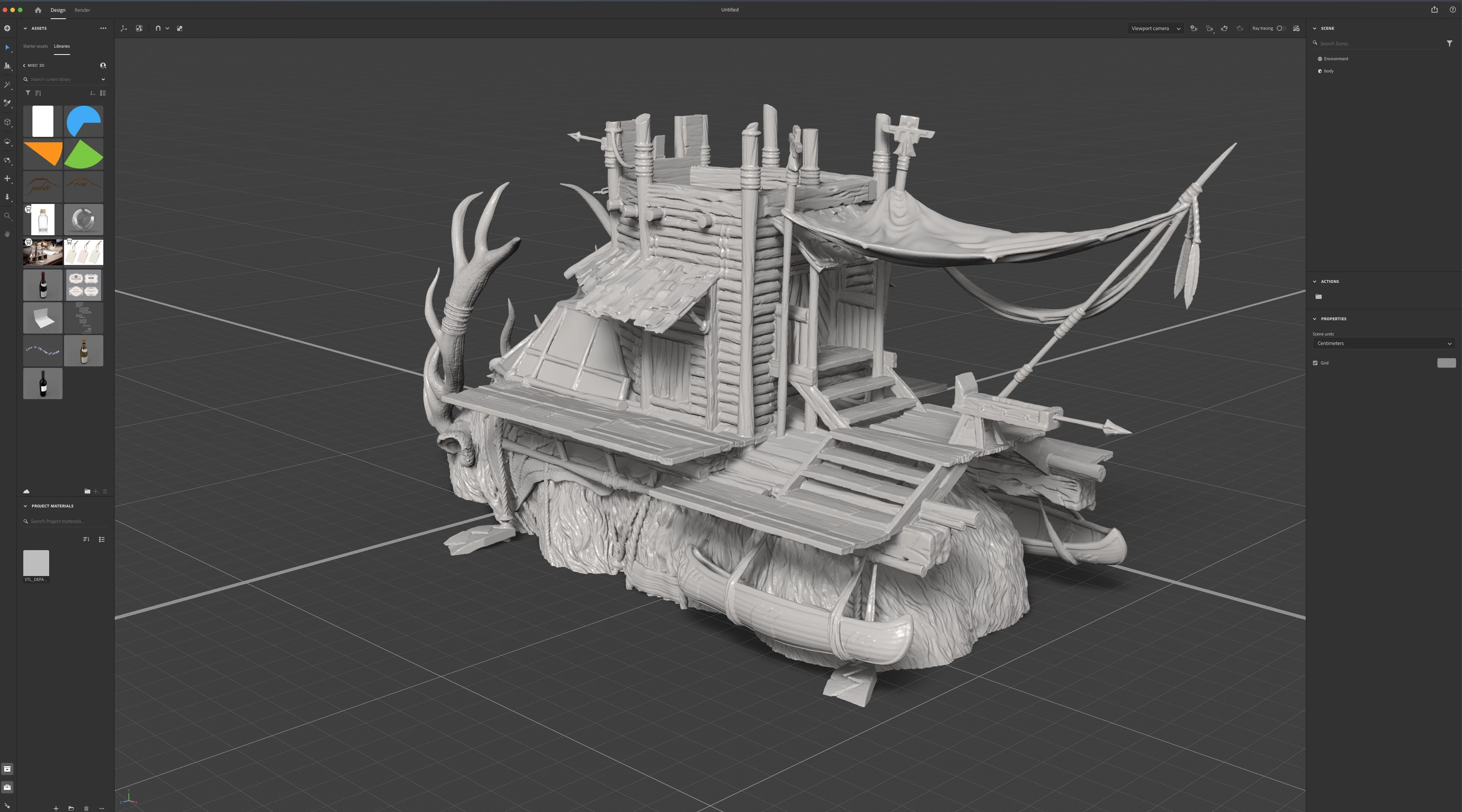
Task: Select the body object in Scene
Action: coord(1329,71)
